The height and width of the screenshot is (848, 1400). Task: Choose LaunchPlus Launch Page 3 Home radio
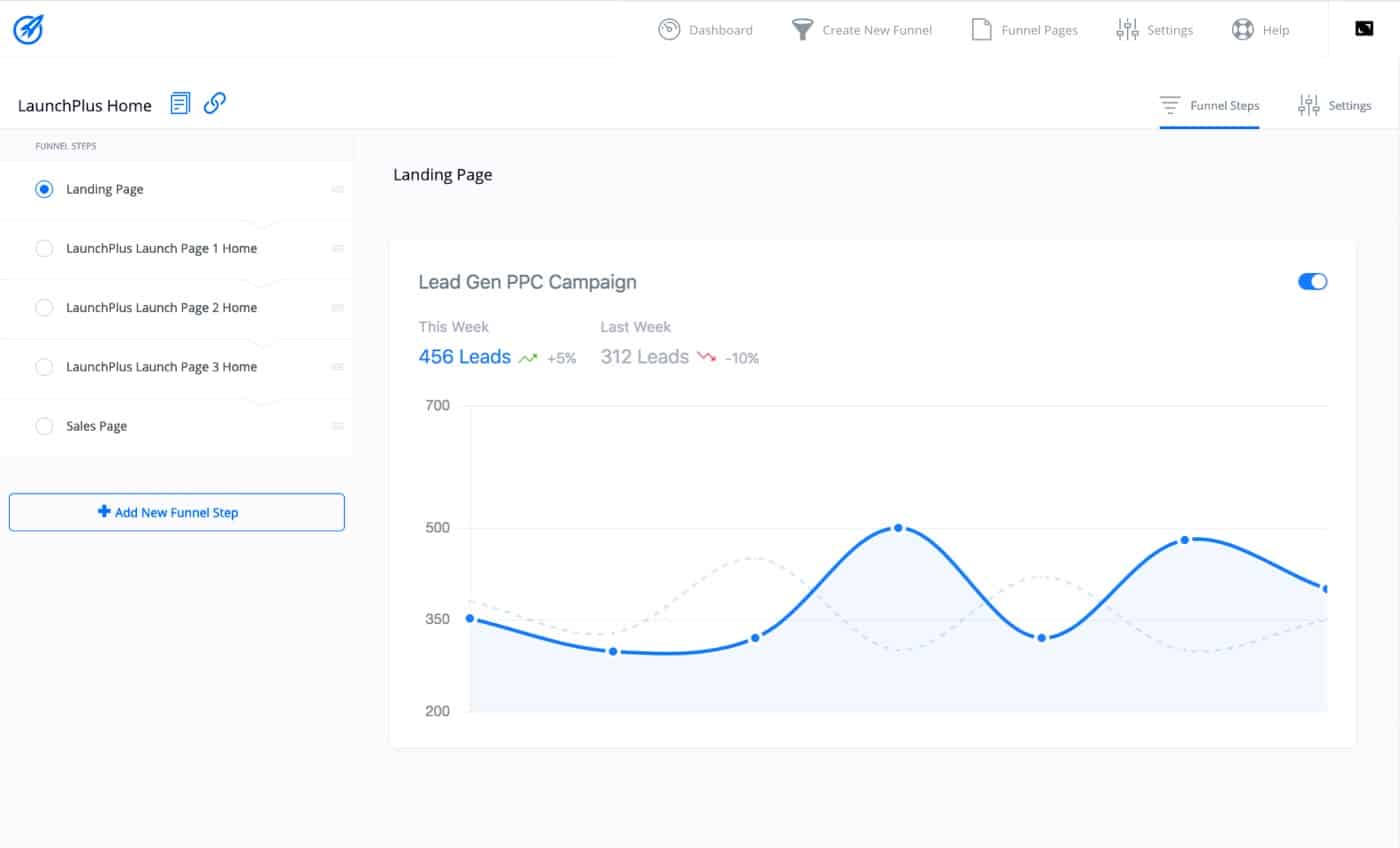pyautogui.click(x=44, y=367)
